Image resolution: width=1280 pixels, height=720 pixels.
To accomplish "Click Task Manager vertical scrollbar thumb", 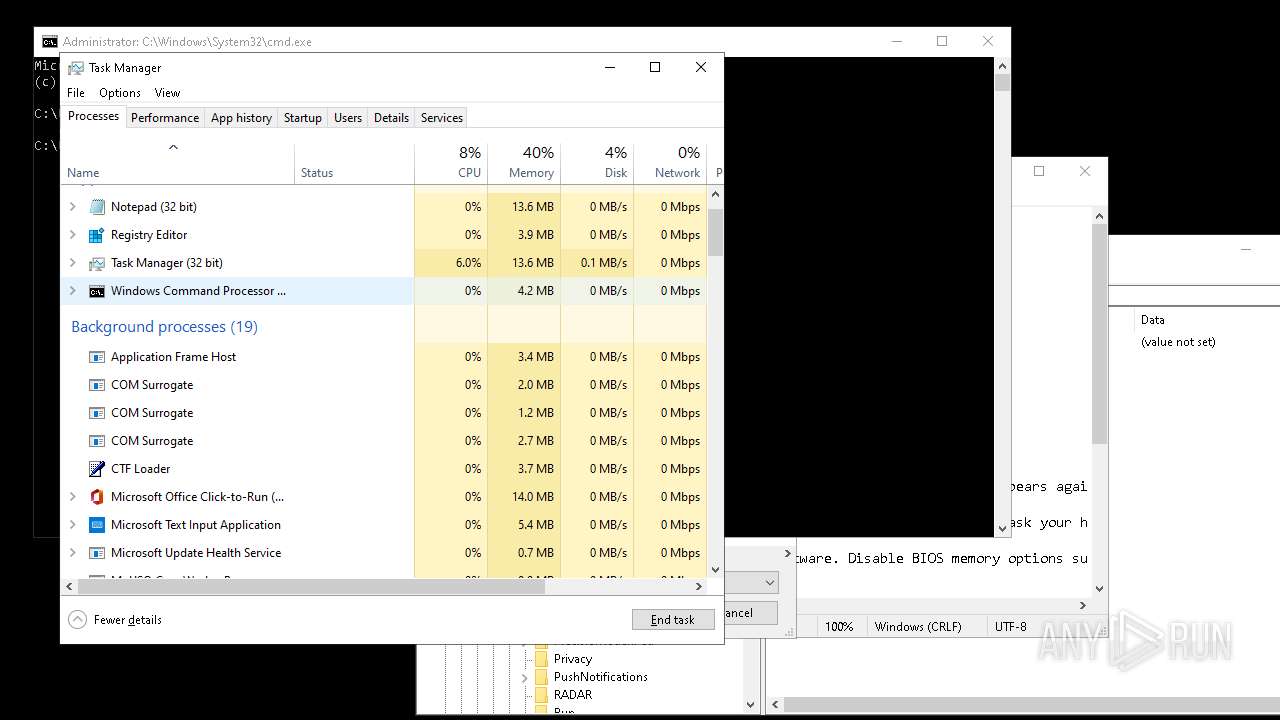I will [715, 232].
